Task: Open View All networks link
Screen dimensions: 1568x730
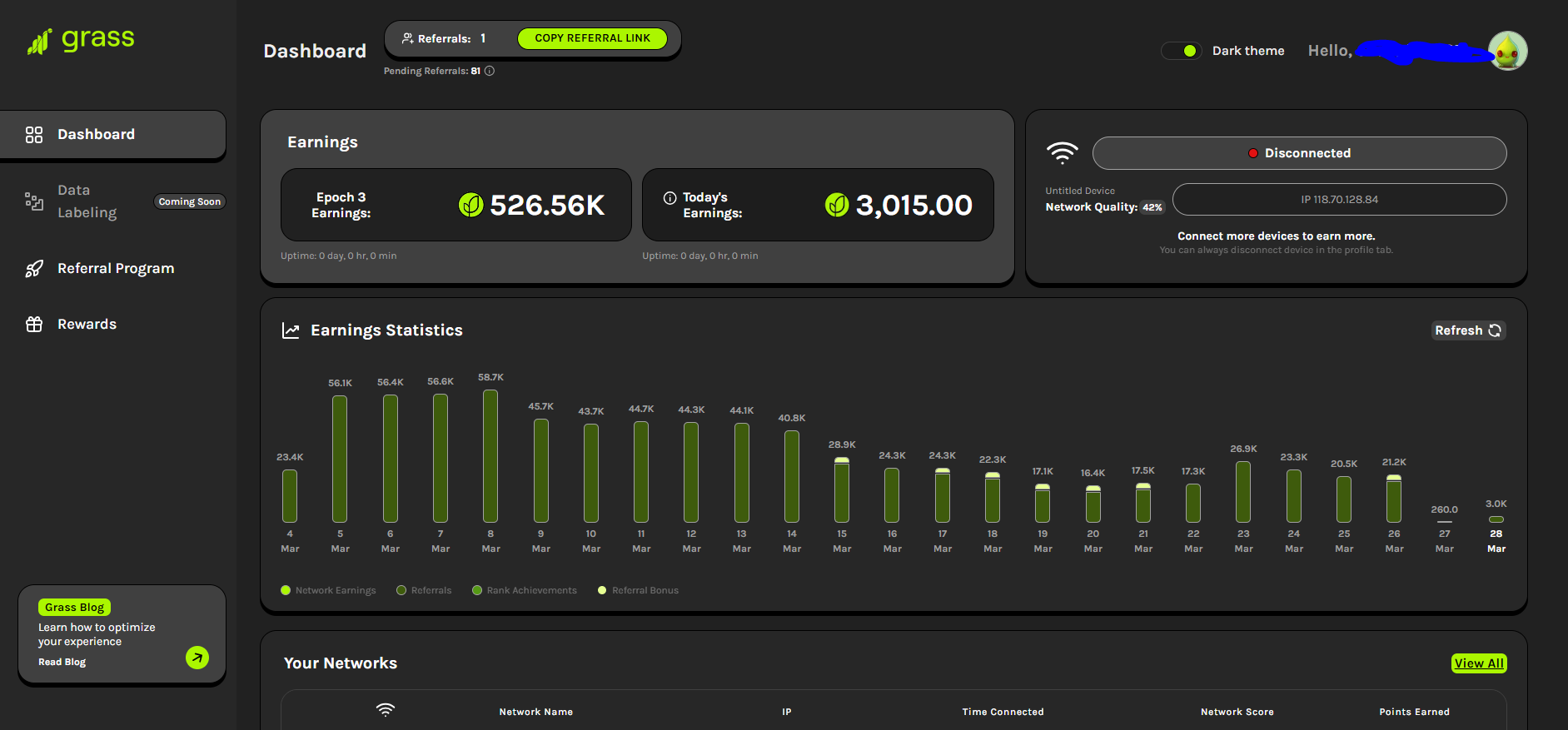Action: pos(1478,663)
